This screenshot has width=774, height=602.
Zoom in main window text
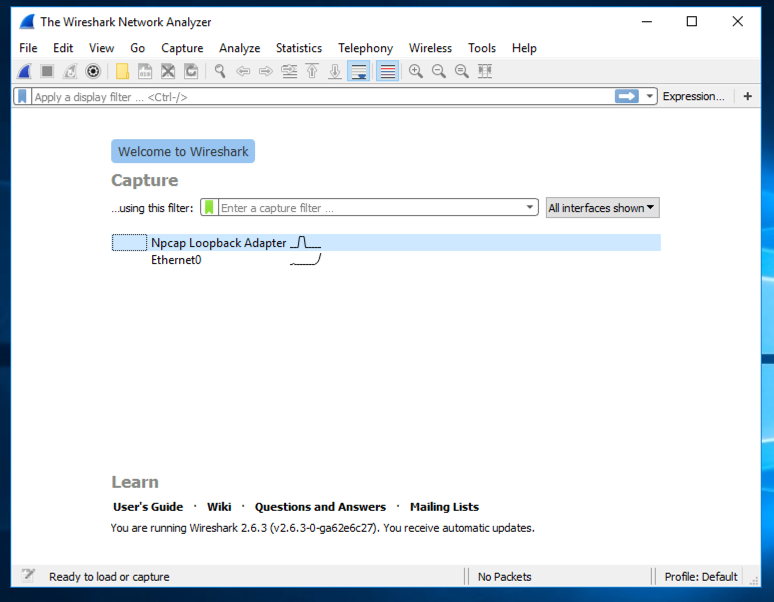coord(416,72)
